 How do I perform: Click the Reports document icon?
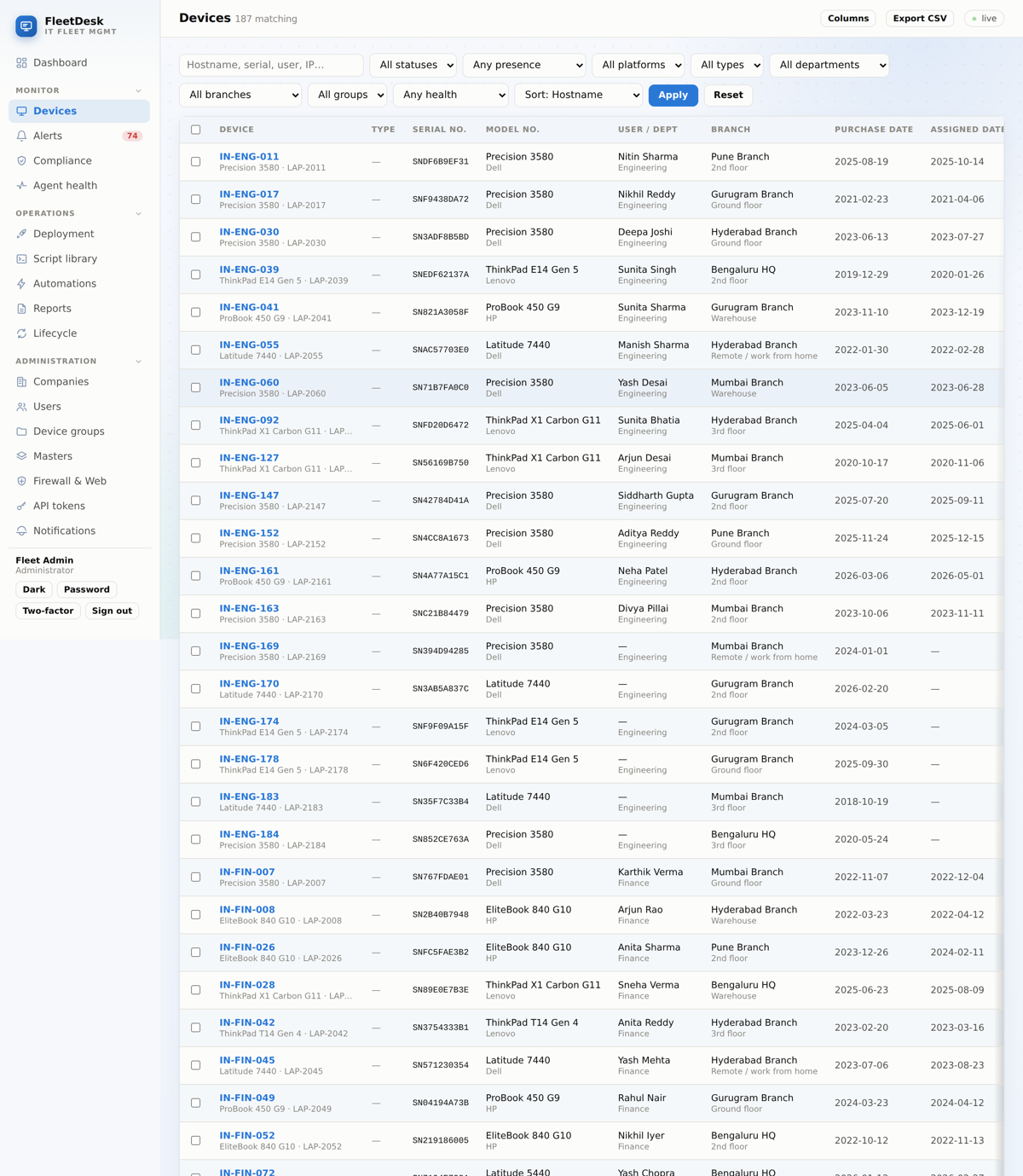click(x=21, y=309)
